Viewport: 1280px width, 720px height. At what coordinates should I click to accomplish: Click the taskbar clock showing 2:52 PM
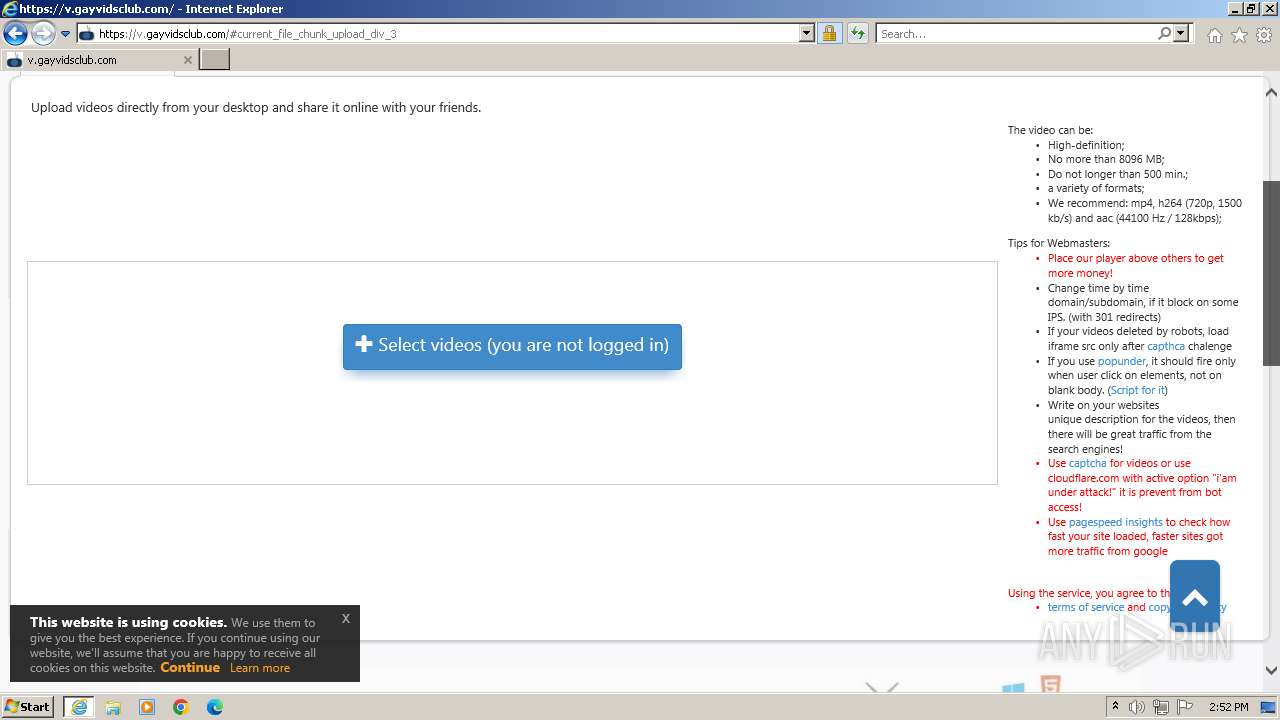pyautogui.click(x=1228, y=707)
